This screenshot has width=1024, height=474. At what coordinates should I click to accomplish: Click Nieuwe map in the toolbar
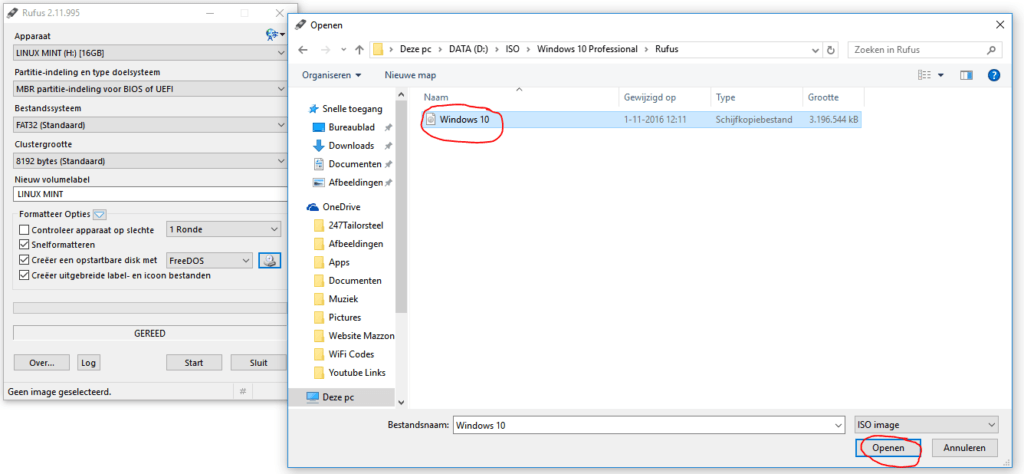pos(410,75)
